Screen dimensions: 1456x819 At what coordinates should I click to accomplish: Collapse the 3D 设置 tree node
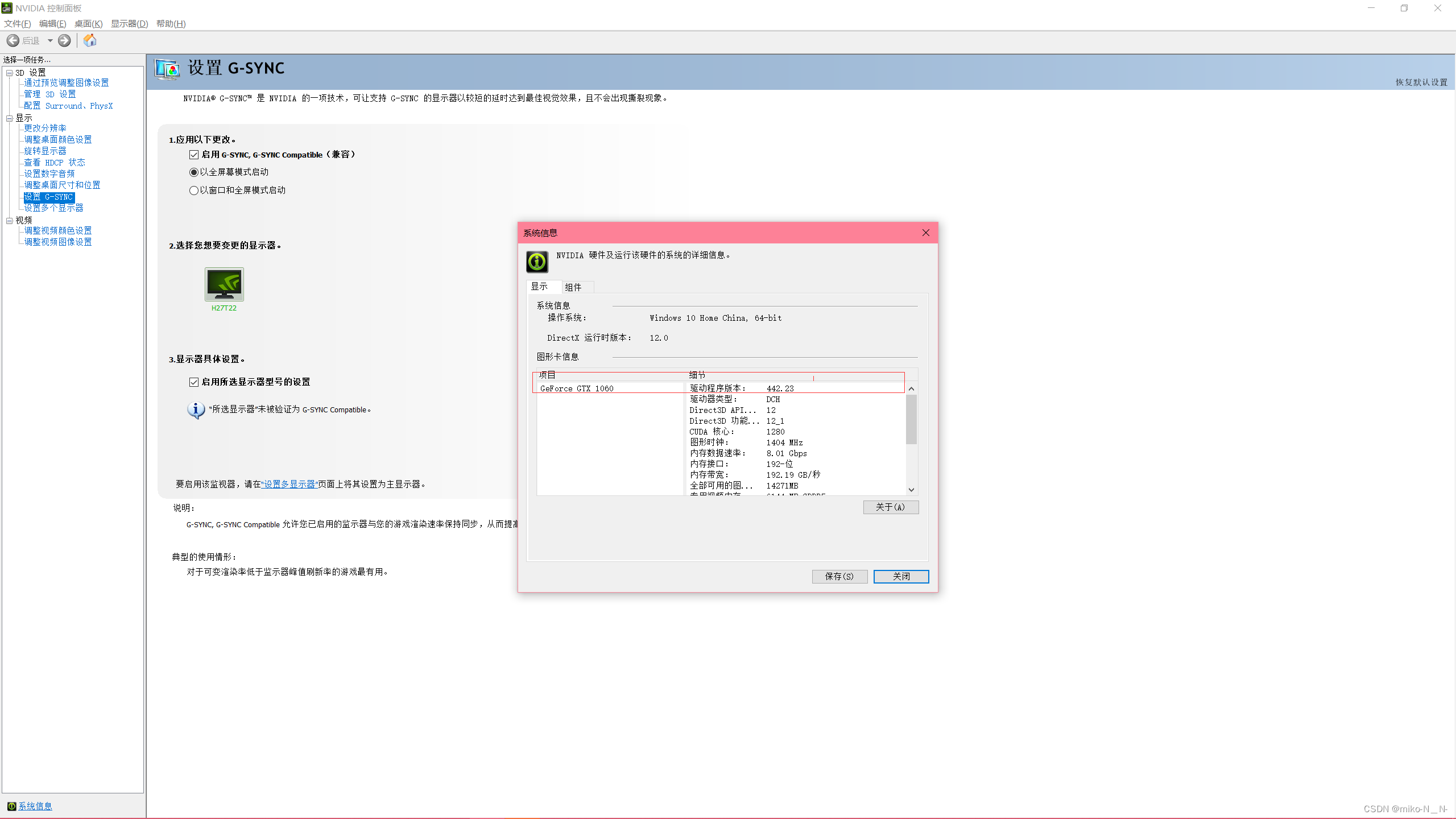(x=10, y=73)
